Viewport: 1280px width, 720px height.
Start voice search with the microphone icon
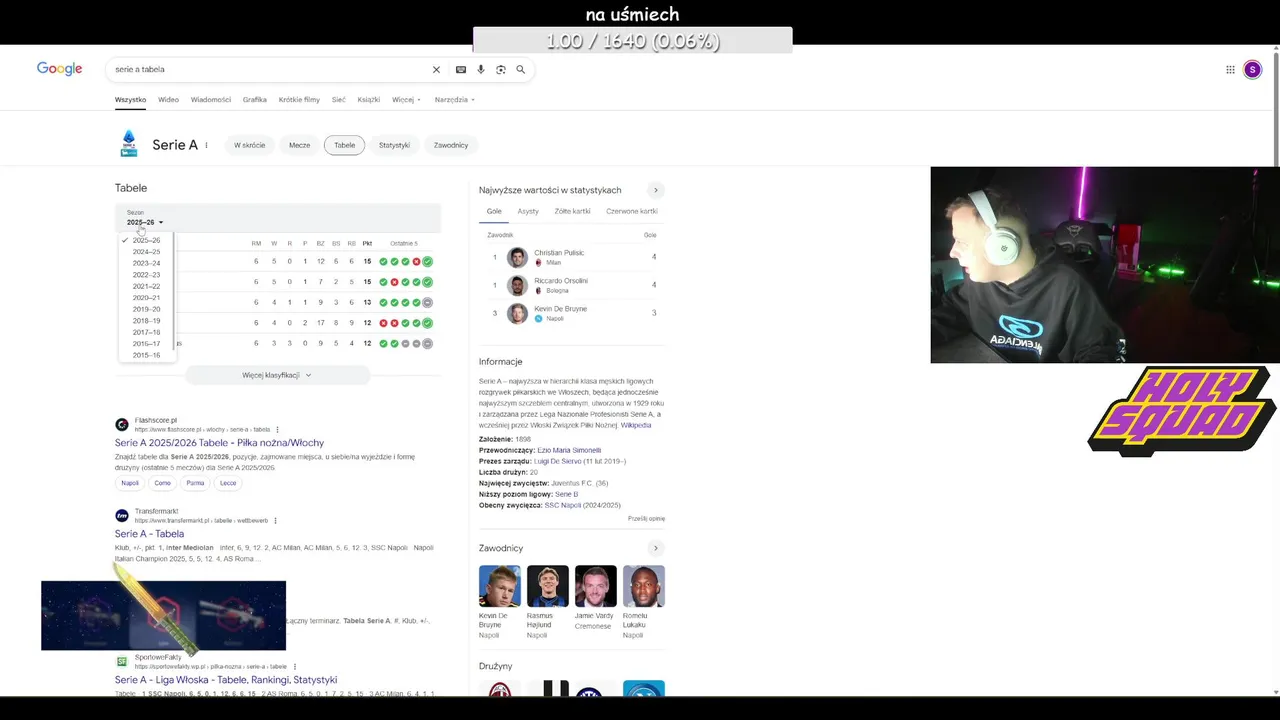coord(480,70)
